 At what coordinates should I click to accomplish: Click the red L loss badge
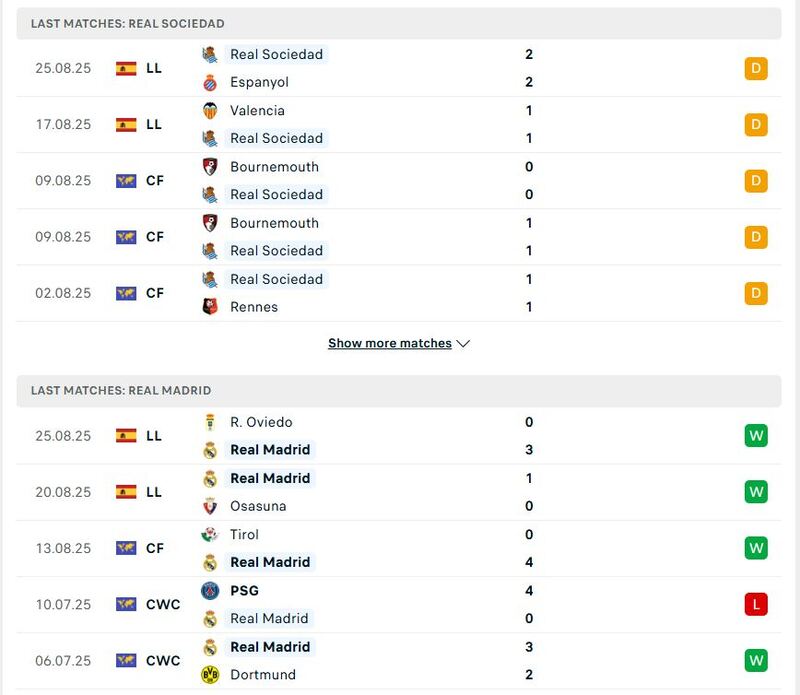756,604
